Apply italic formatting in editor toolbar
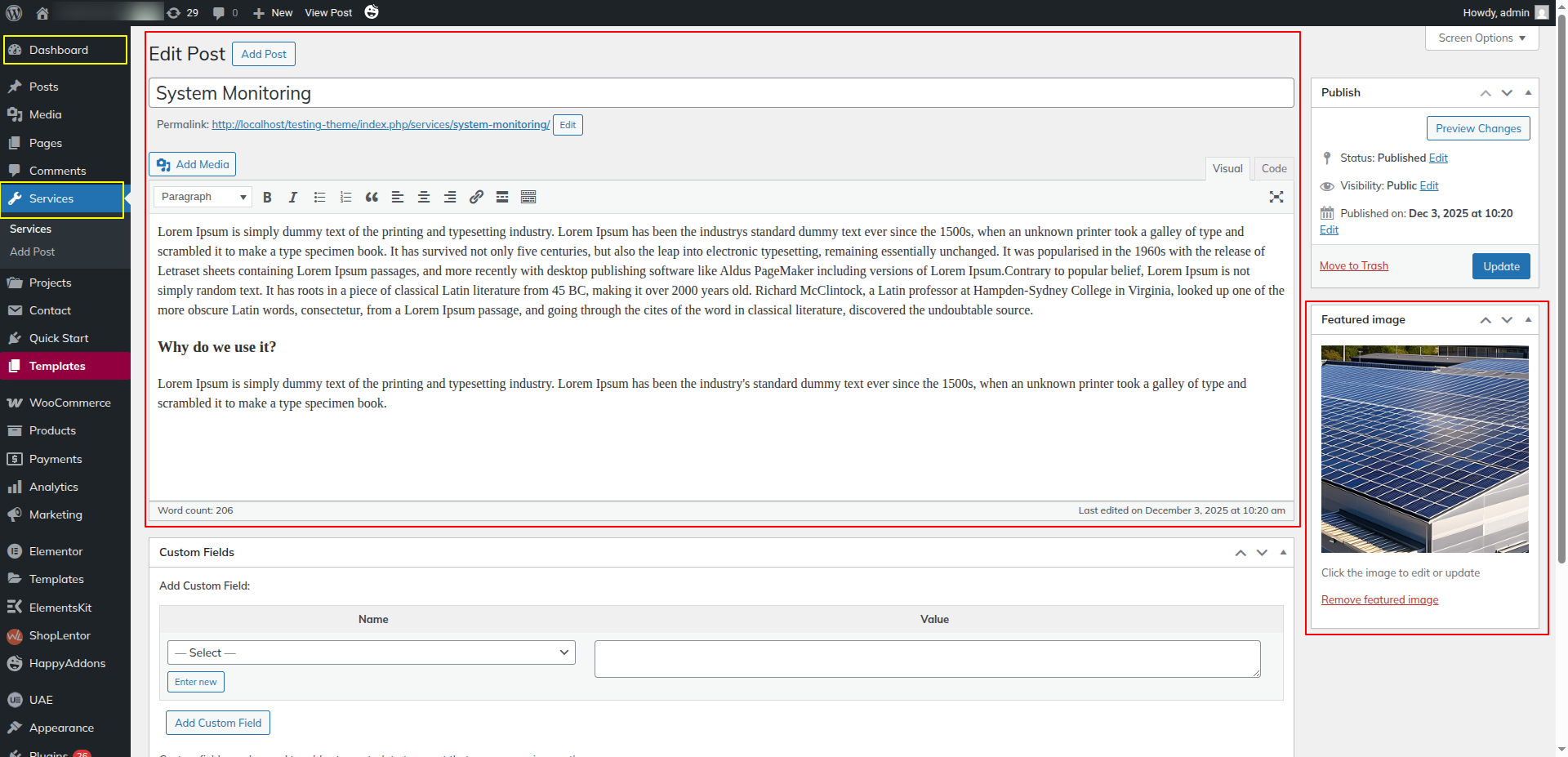 coord(293,197)
